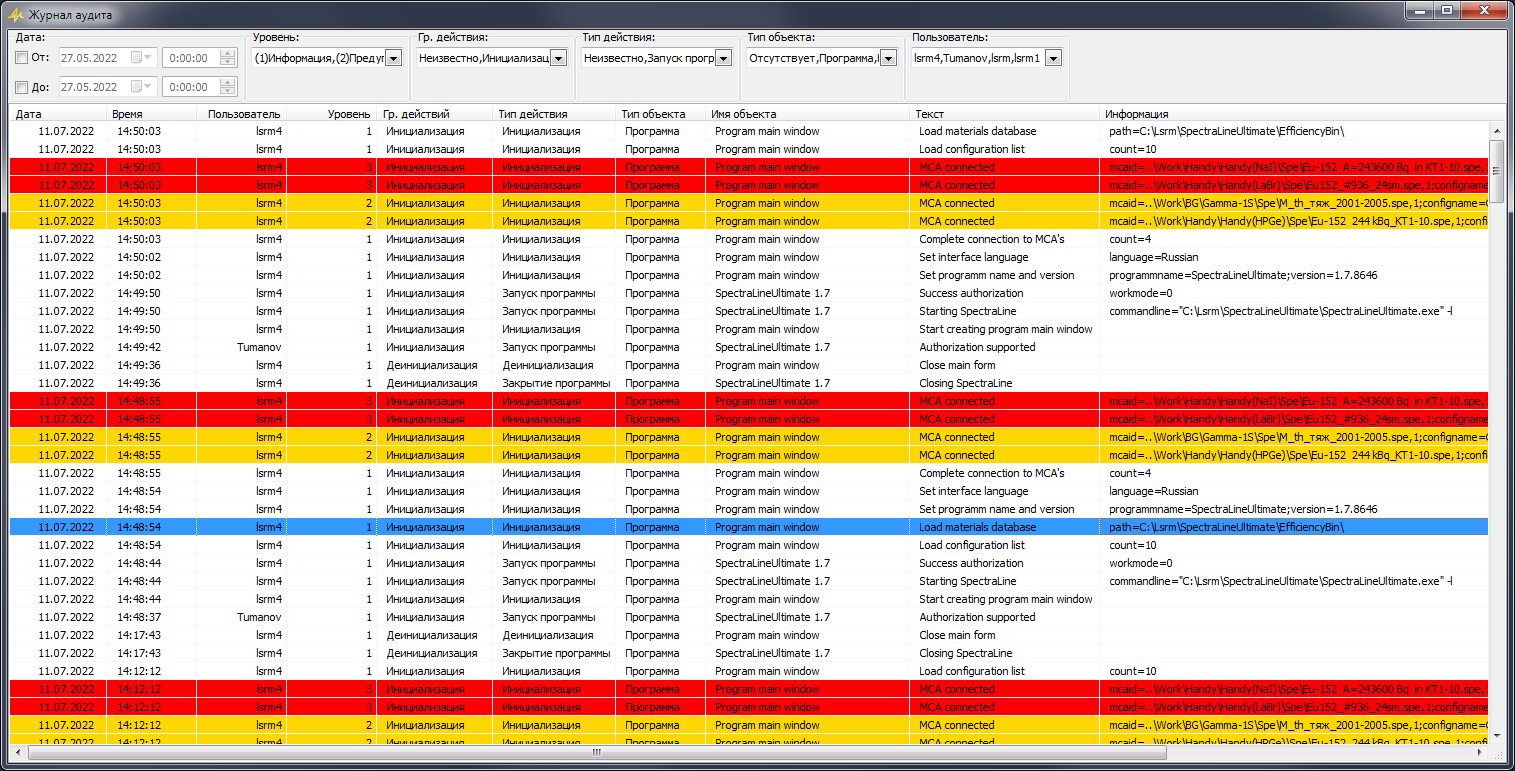1515x771 pixels.
Task: Click the vertical scrollbar up arrow
Action: click(x=1496, y=131)
